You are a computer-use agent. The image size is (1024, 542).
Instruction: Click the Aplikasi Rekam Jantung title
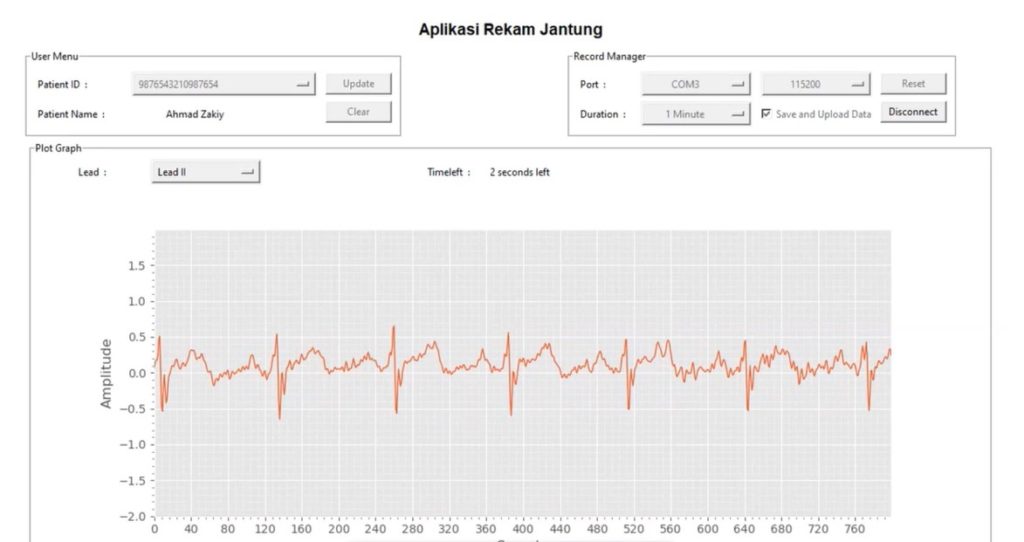click(x=511, y=30)
